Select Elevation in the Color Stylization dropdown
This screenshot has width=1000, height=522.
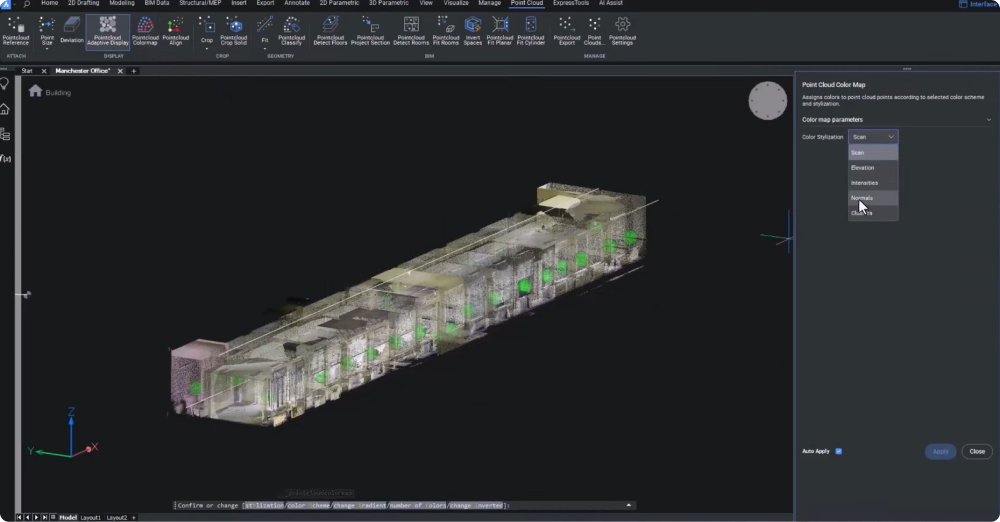click(x=862, y=168)
